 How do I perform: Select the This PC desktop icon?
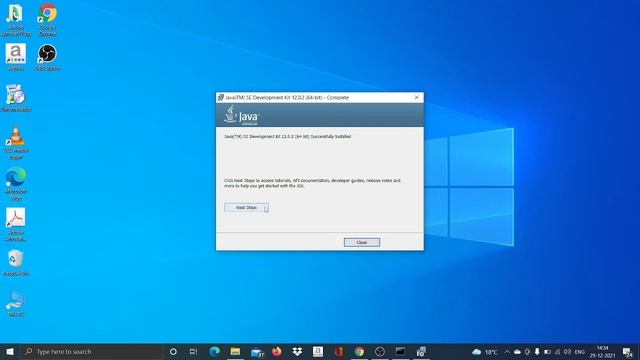point(16,304)
